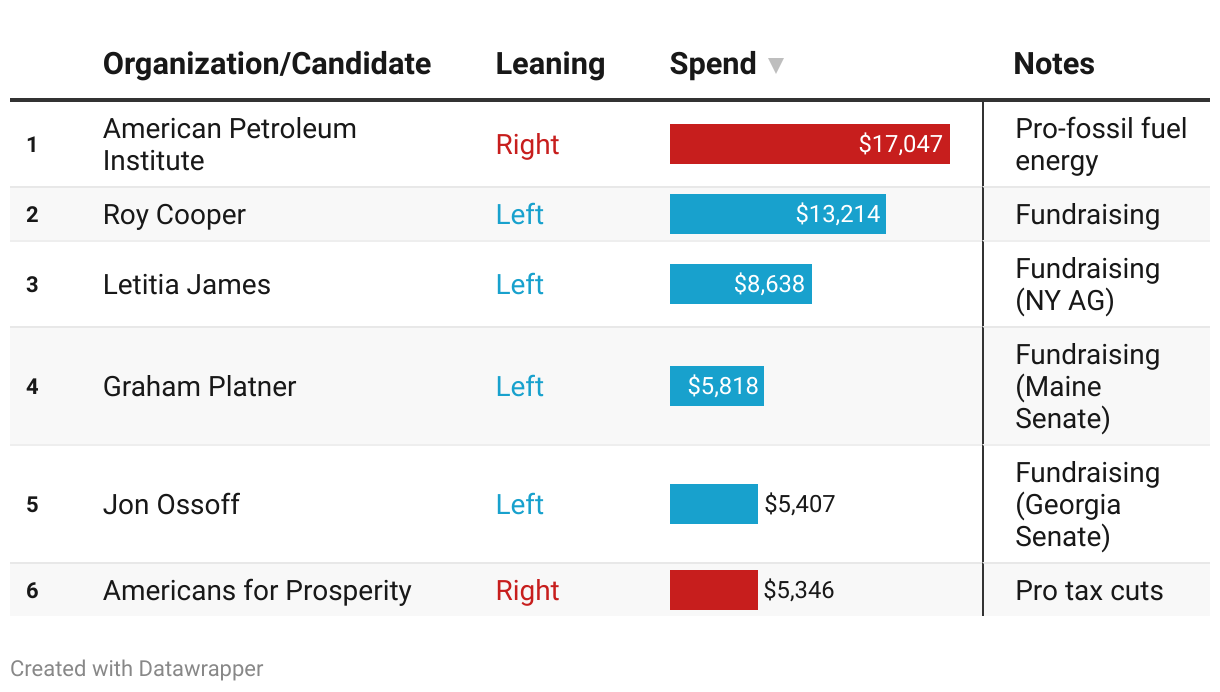1220x692 pixels.
Task: Select the Pro-fossil fuel energy note
Action: [1101, 144]
